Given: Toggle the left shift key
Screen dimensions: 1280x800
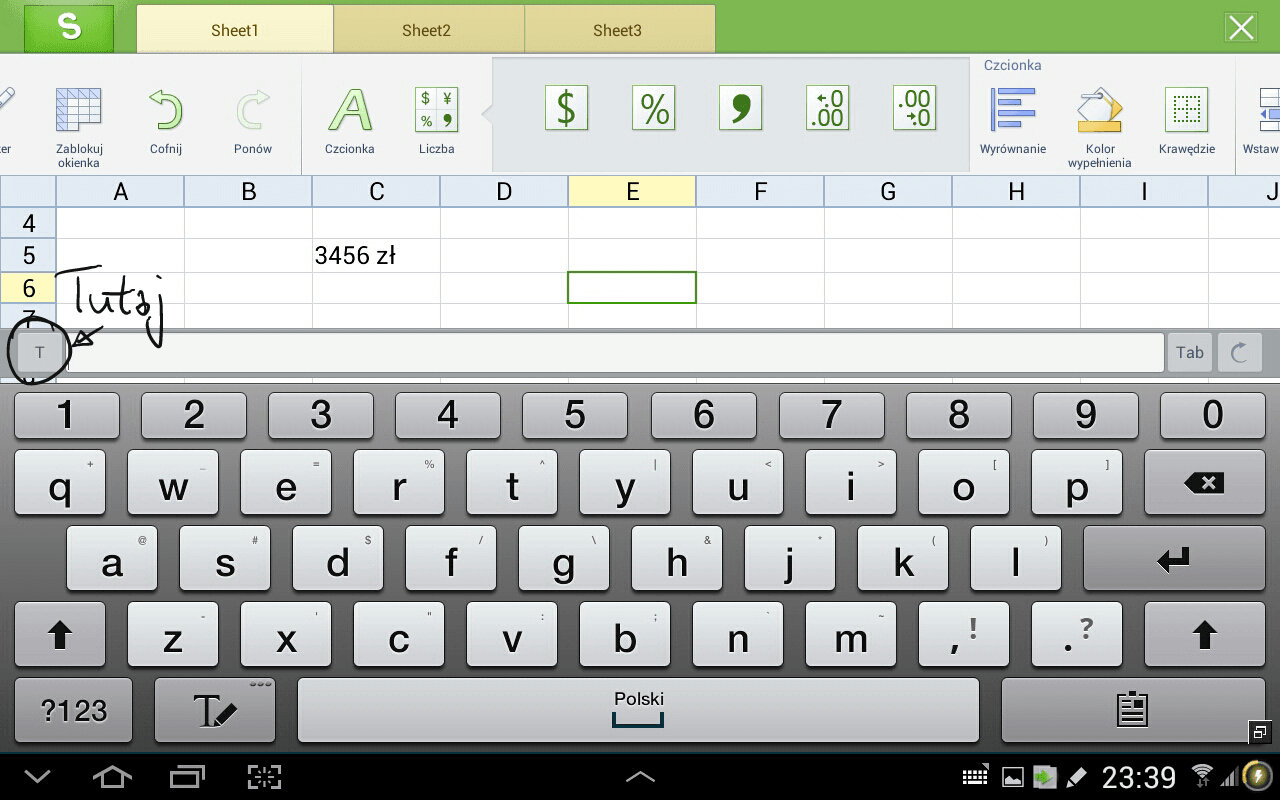Looking at the screenshot, I should [x=60, y=635].
